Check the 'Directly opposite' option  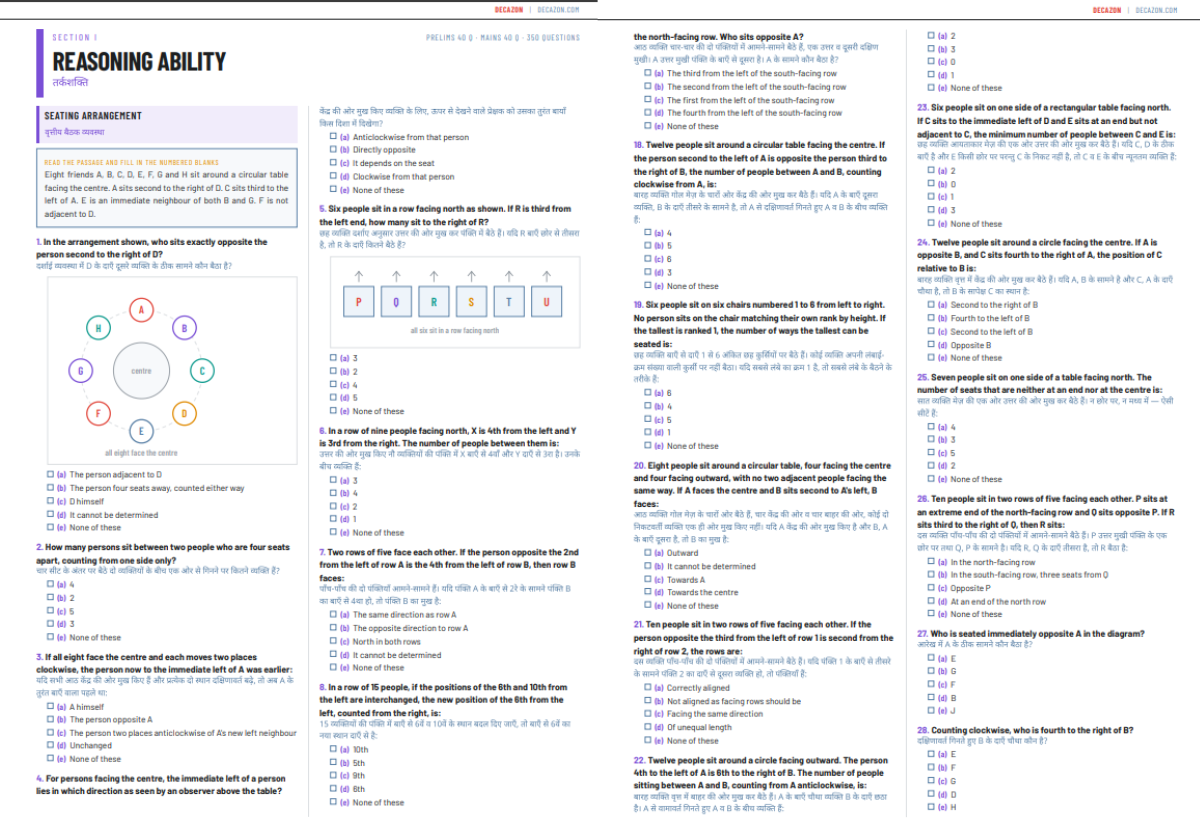(x=334, y=150)
